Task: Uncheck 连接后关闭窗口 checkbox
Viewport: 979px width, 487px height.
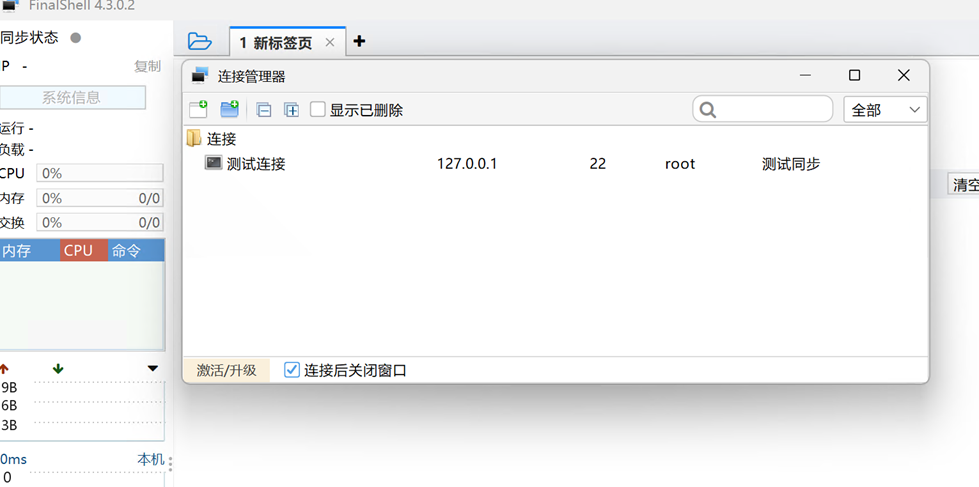Action: click(292, 370)
